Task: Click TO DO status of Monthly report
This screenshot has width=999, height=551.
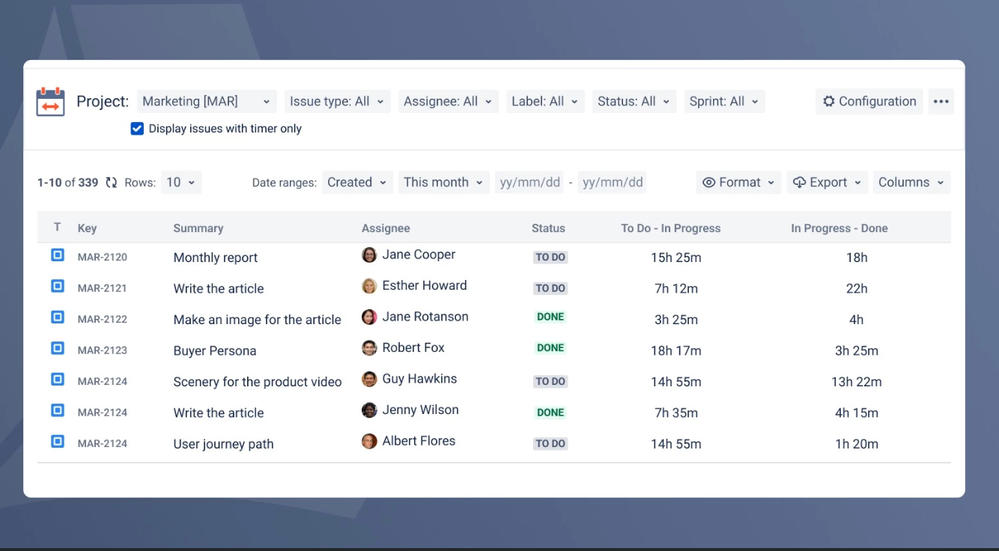Action: (x=550, y=257)
